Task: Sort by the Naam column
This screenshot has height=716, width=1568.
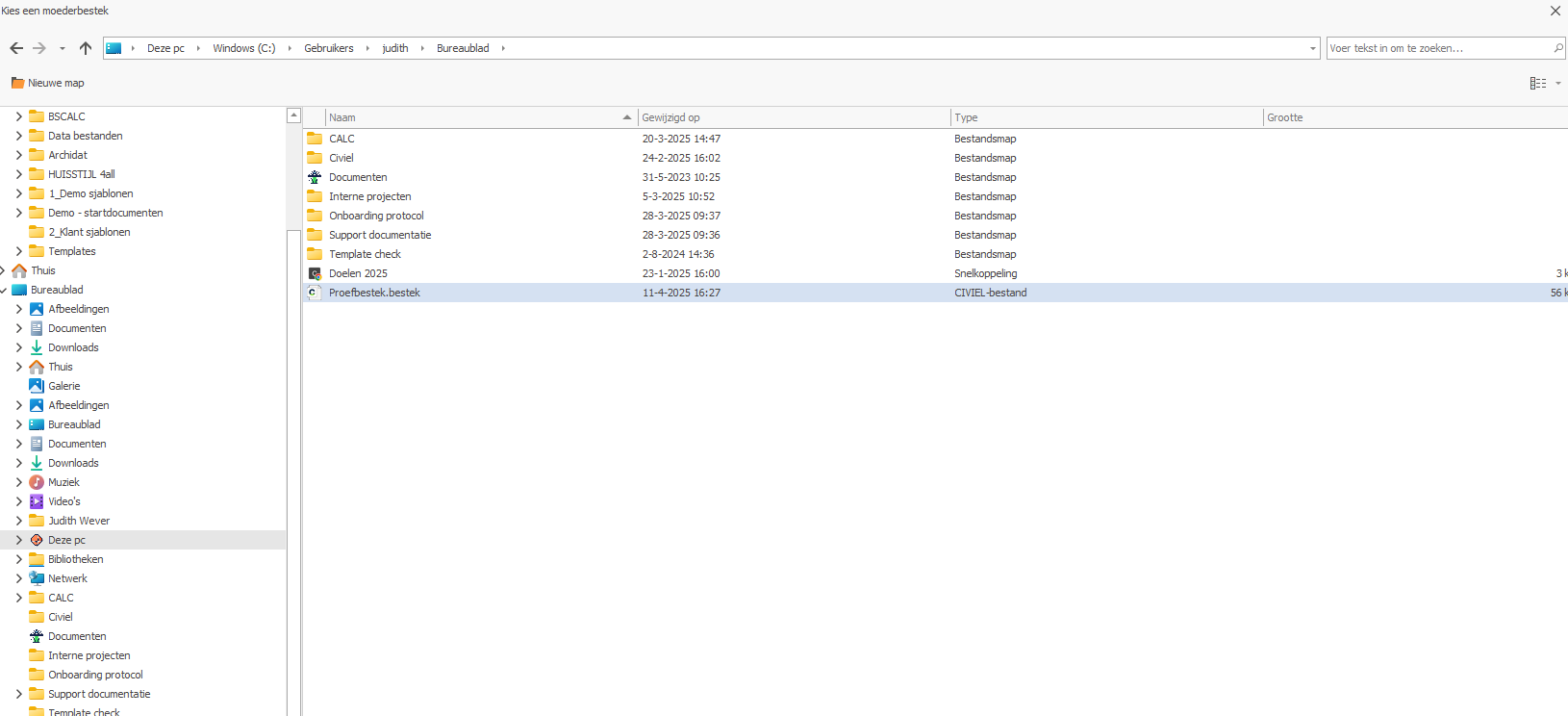Action: (481, 117)
